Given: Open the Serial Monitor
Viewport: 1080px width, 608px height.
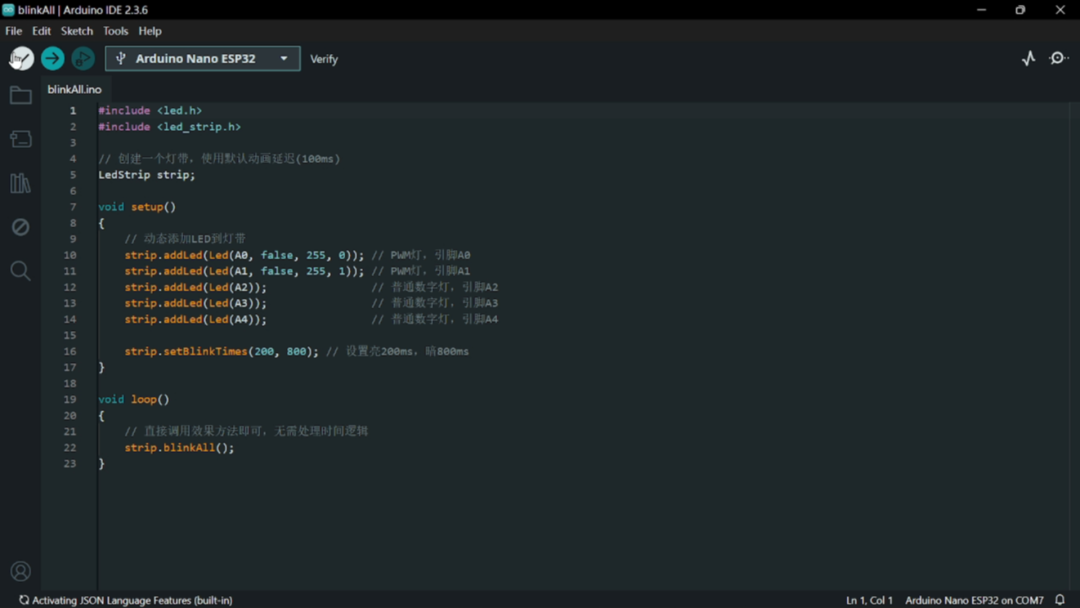Looking at the screenshot, I should tap(1058, 59).
